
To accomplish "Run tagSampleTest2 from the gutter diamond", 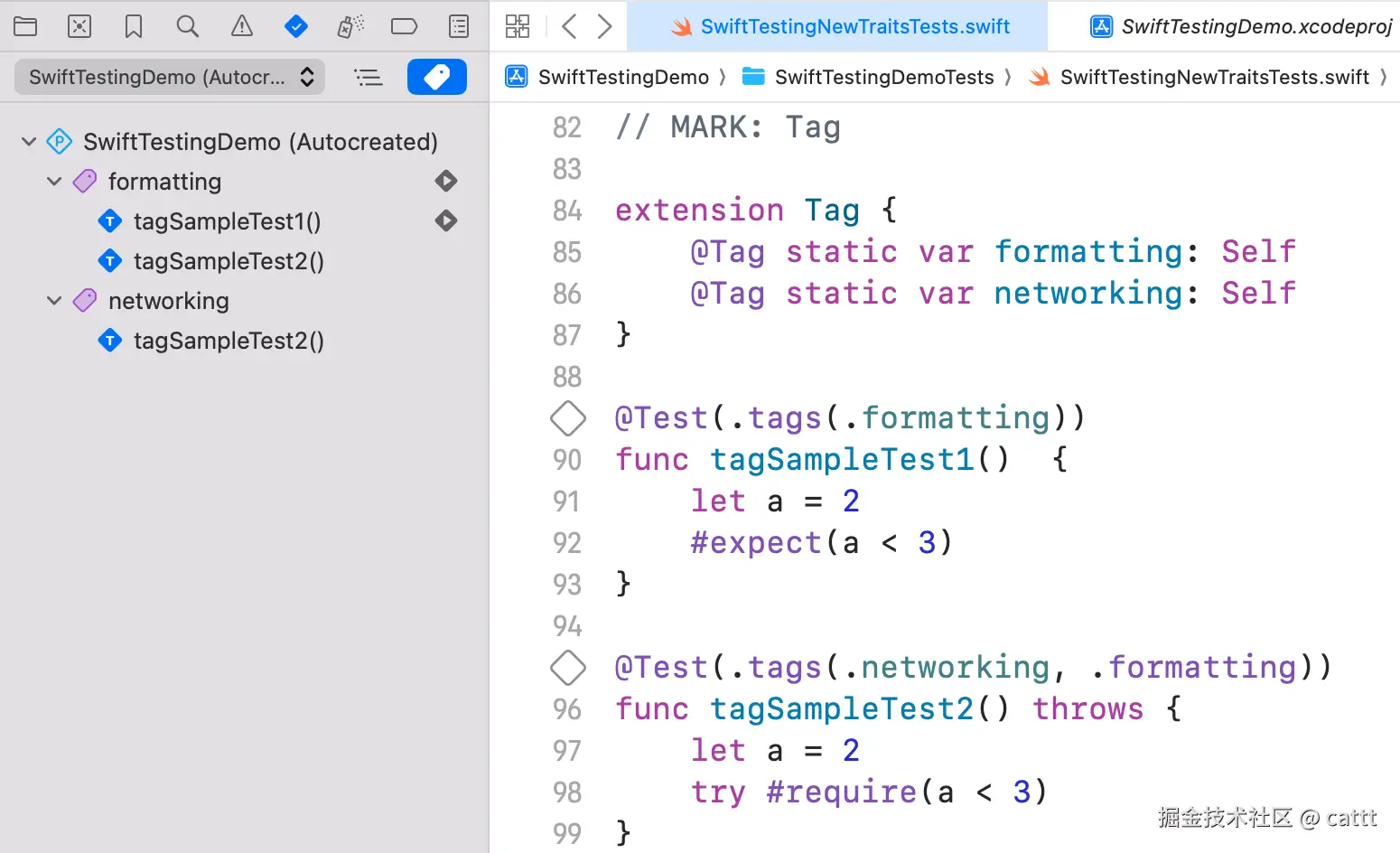I will click(x=568, y=668).
